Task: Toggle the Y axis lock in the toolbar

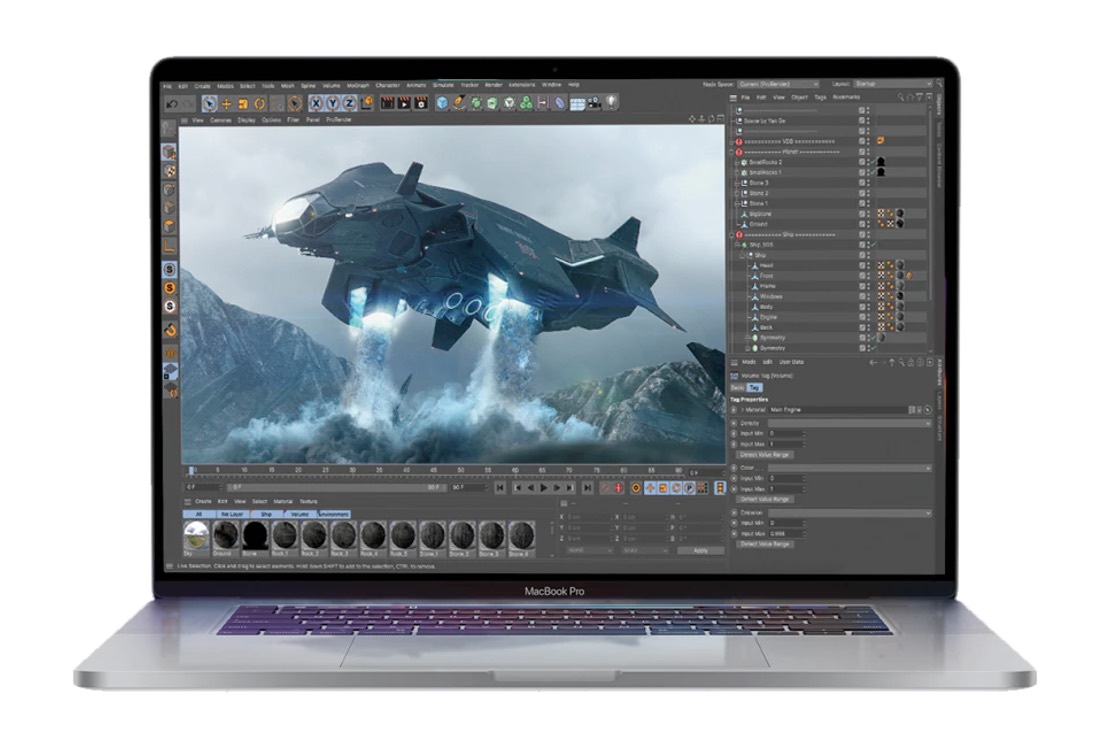Action: coord(331,102)
